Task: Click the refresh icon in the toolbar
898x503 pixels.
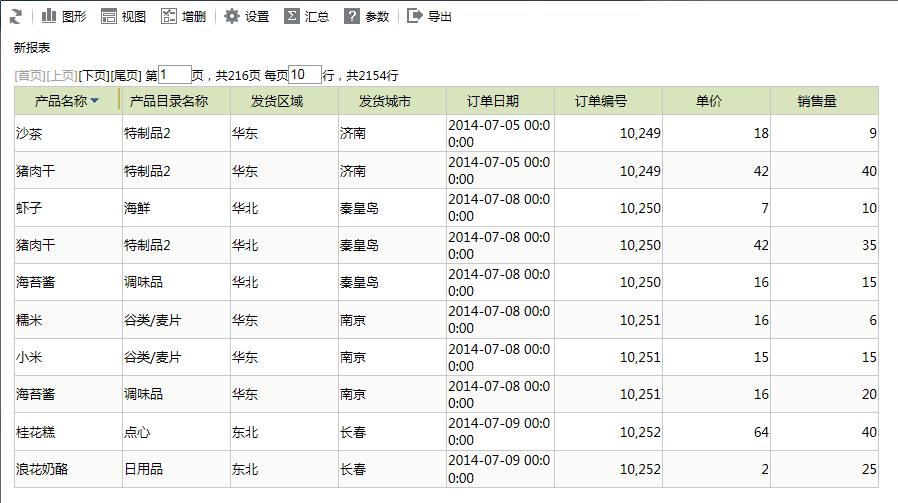Action: tap(16, 17)
